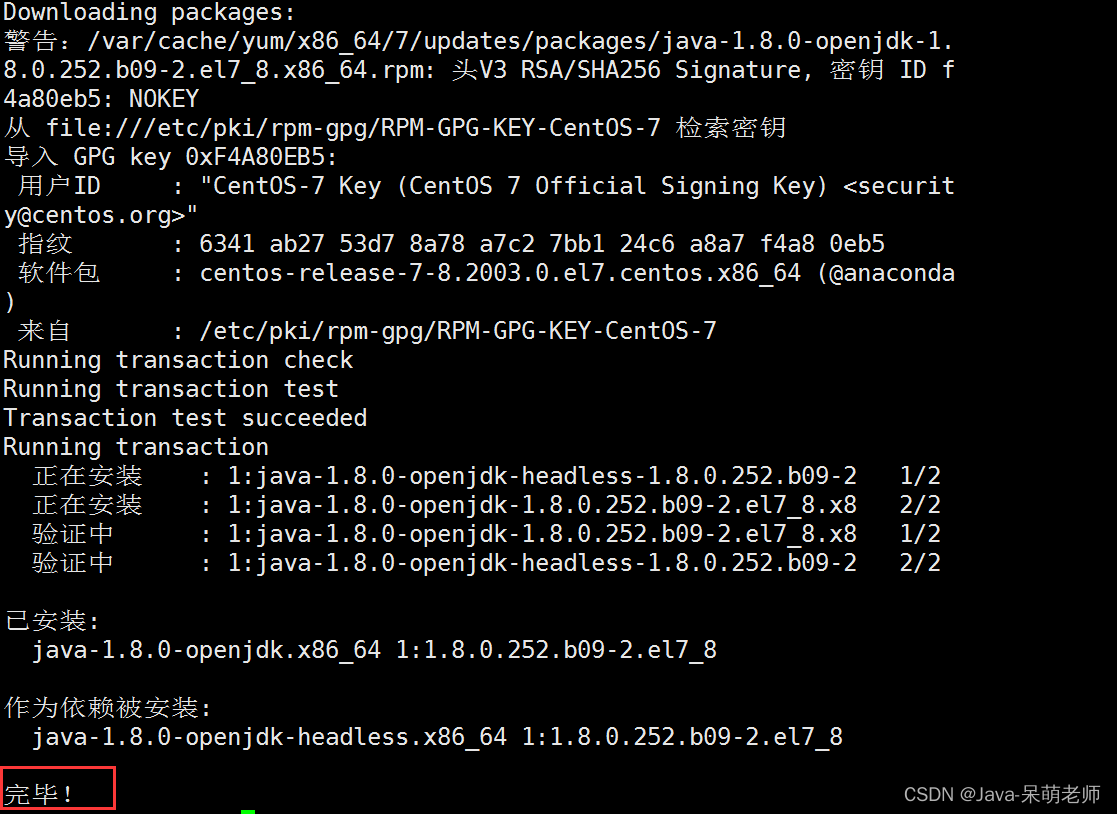The height and width of the screenshot is (814, 1117).
Task: Click the red-boxed 完毕! text
Action: pyautogui.click(x=40, y=795)
